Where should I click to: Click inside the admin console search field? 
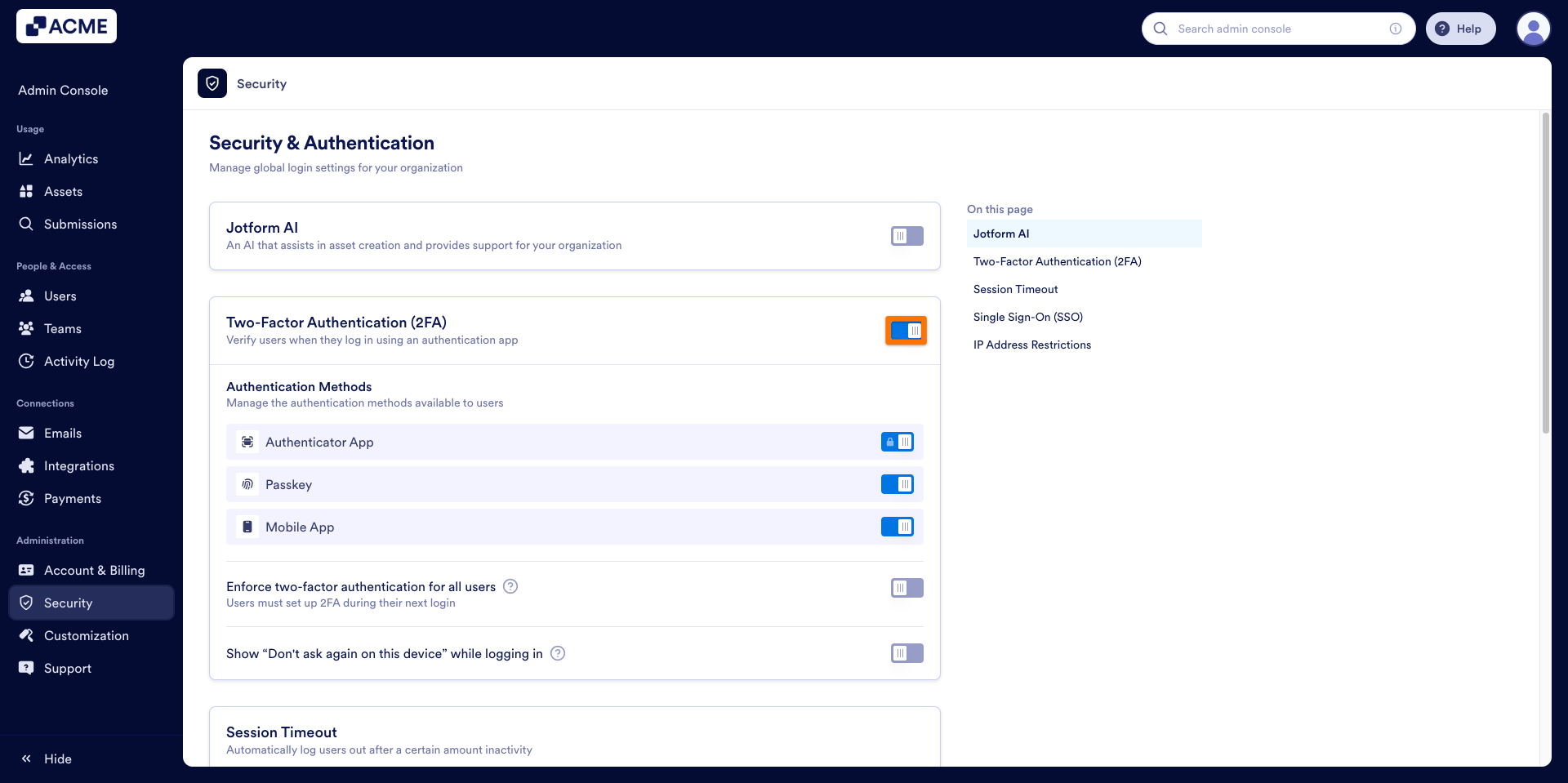1274,29
